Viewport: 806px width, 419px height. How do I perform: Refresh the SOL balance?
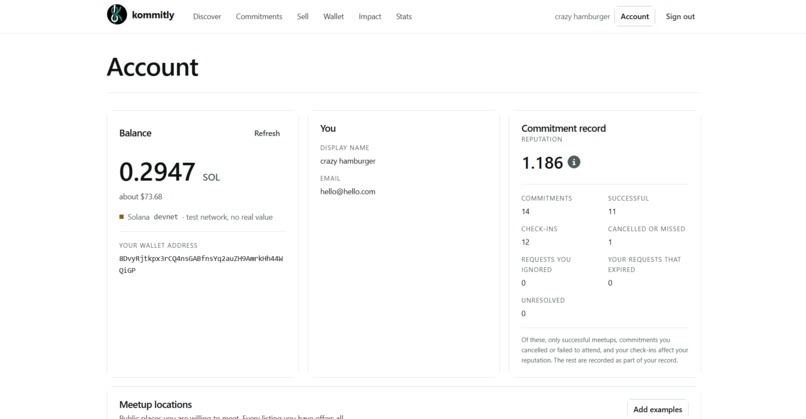(267, 133)
